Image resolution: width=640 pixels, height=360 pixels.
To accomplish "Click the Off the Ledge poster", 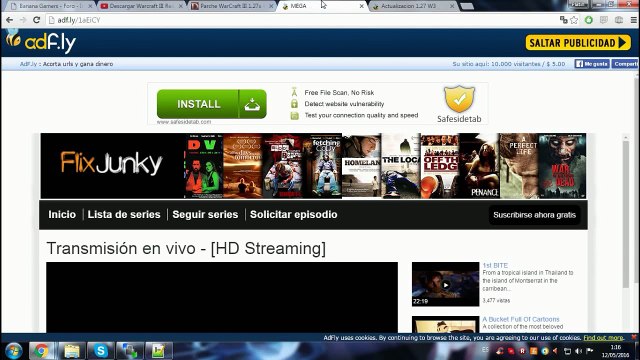I will click(x=440, y=166).
